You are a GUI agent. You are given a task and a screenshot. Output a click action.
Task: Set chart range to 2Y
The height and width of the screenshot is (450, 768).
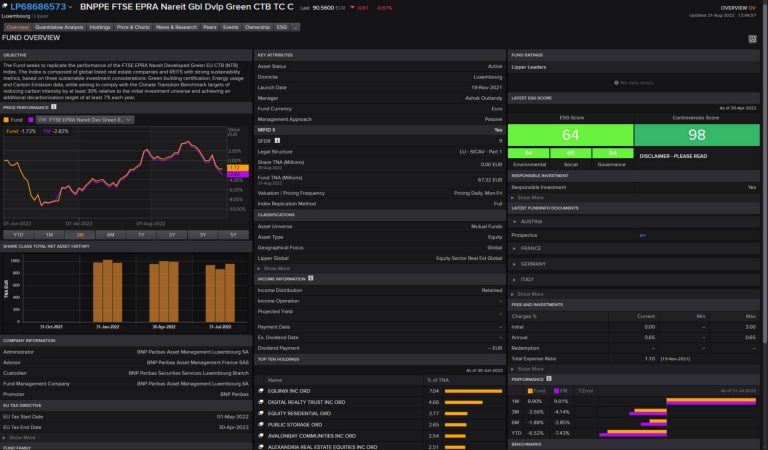[x=172, y=235]
